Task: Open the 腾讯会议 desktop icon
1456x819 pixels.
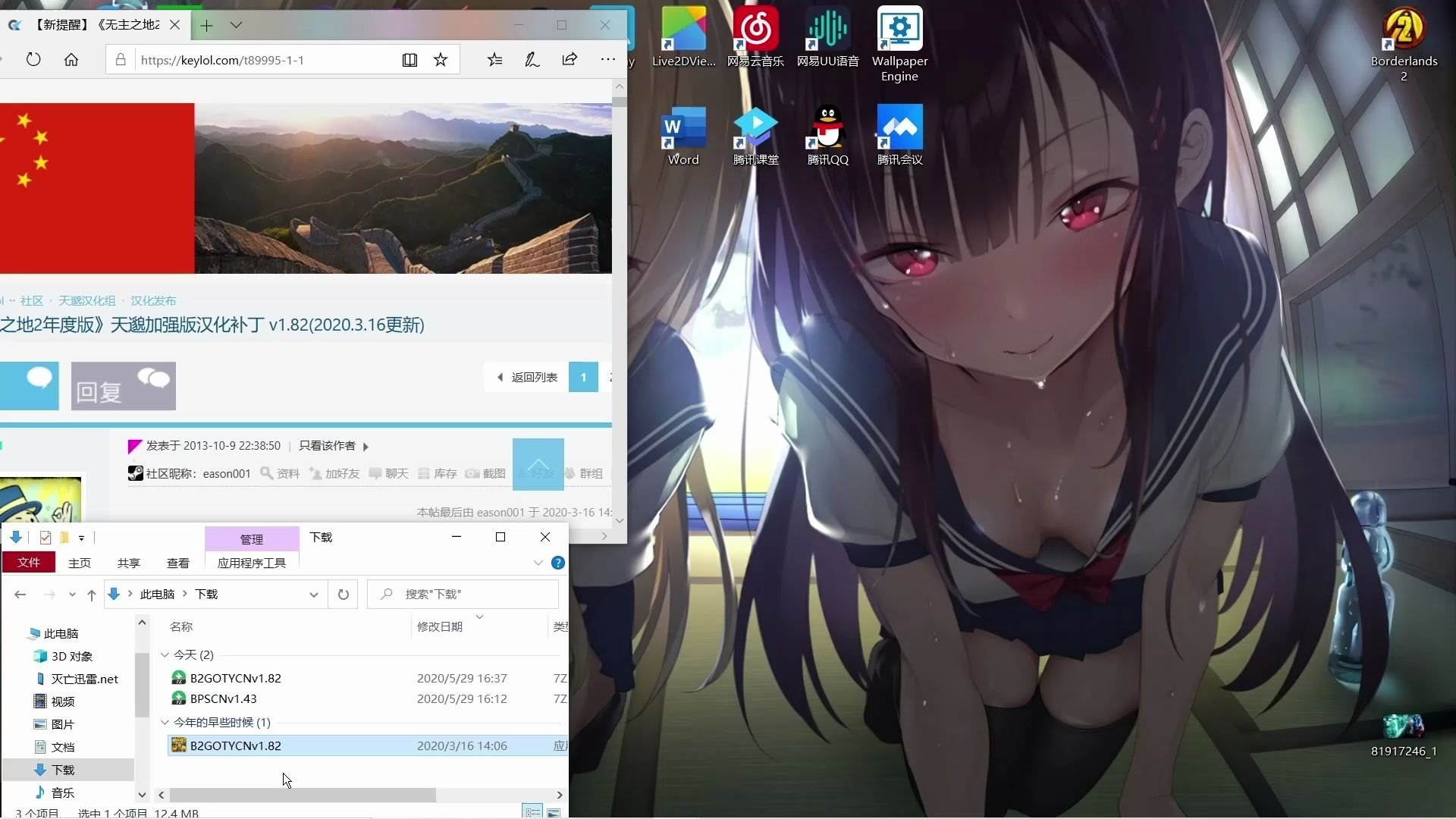Action: tap(899, 136)
